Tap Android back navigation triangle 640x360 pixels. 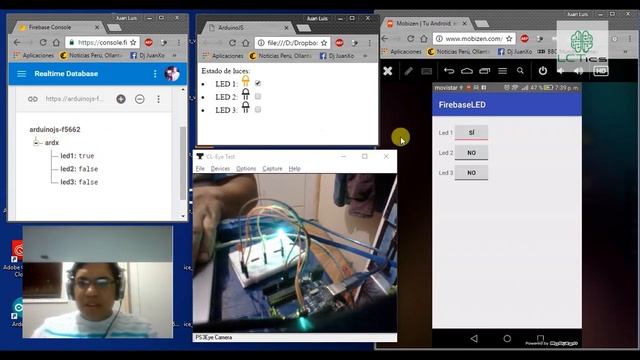(474, 338)
